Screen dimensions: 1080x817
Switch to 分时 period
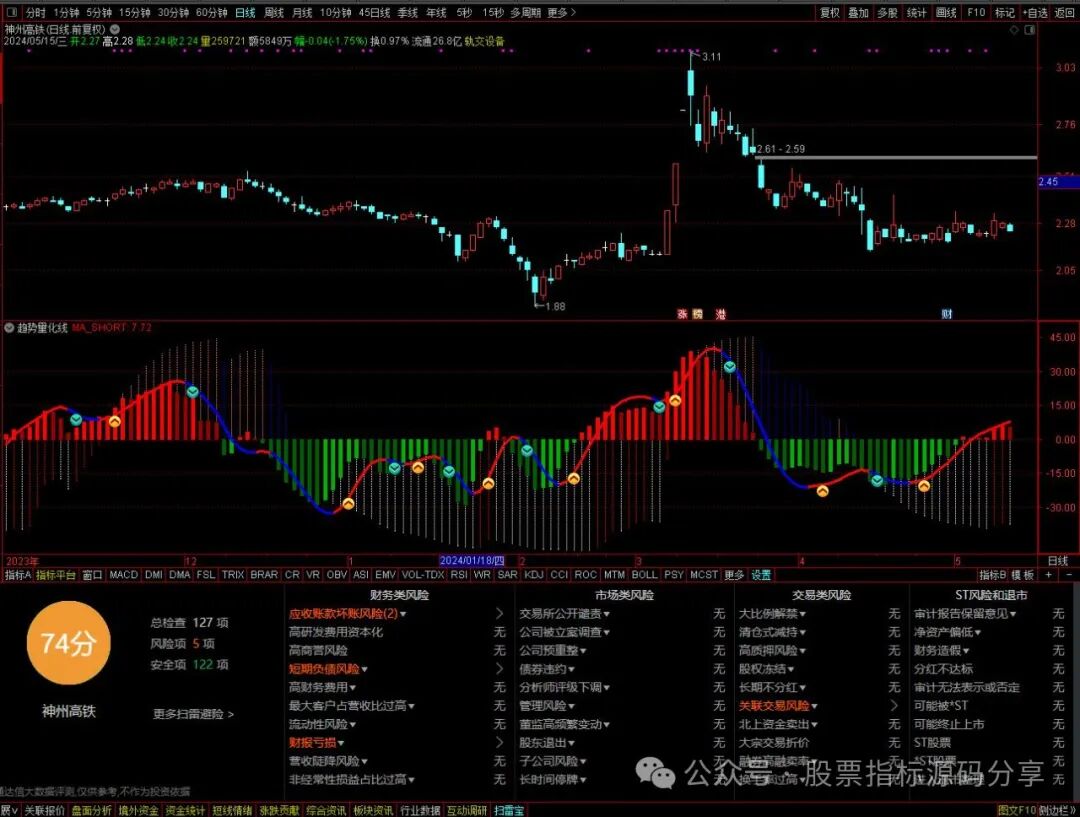coord(35,12)
